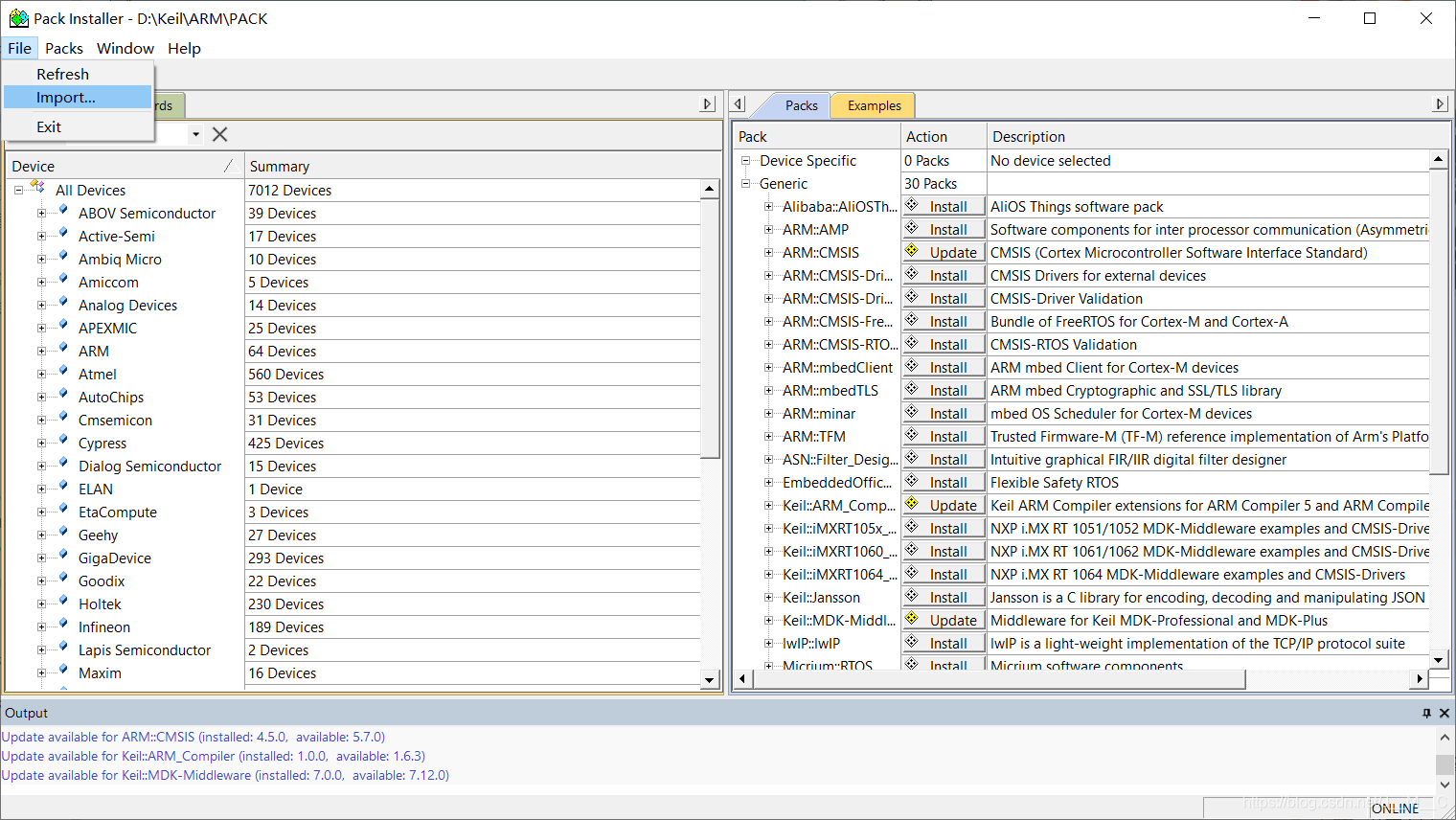Click the ONLINE status bar indicator
Screen dimensions: 1456x820
(1395, 809)
